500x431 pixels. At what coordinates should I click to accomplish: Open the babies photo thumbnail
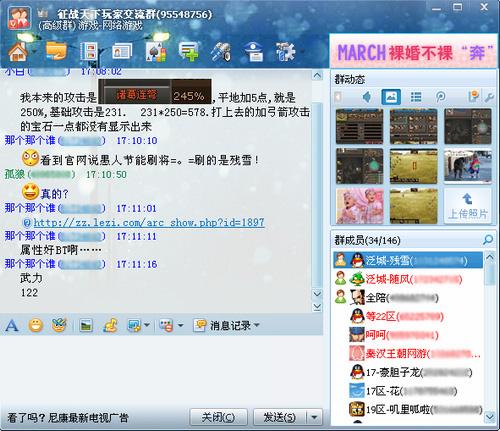(359, 206)
